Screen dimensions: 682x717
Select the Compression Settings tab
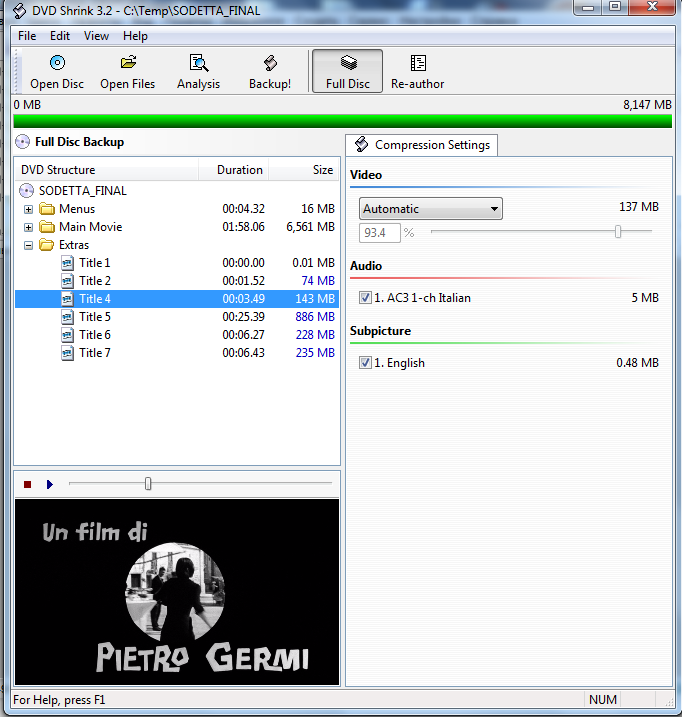(422, 145)
